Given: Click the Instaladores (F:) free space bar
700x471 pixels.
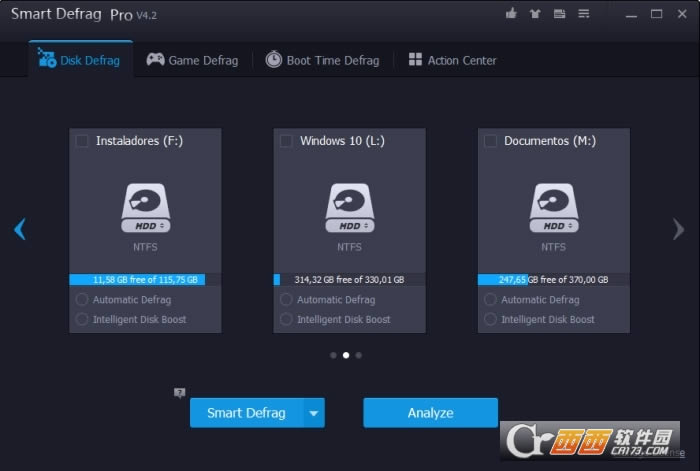Looking at the screenshot, I should [145, 279].
